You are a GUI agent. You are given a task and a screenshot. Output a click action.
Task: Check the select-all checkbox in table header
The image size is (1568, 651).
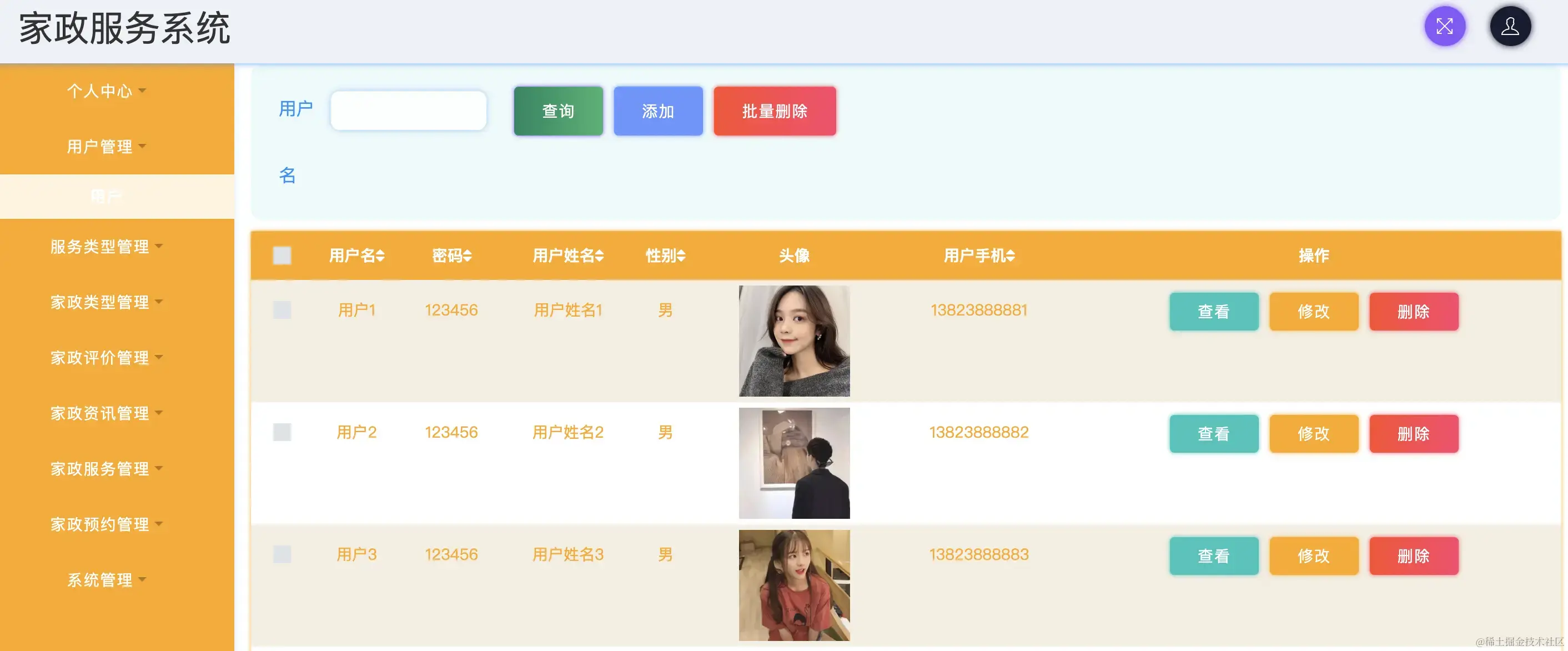tap(283, 256)
